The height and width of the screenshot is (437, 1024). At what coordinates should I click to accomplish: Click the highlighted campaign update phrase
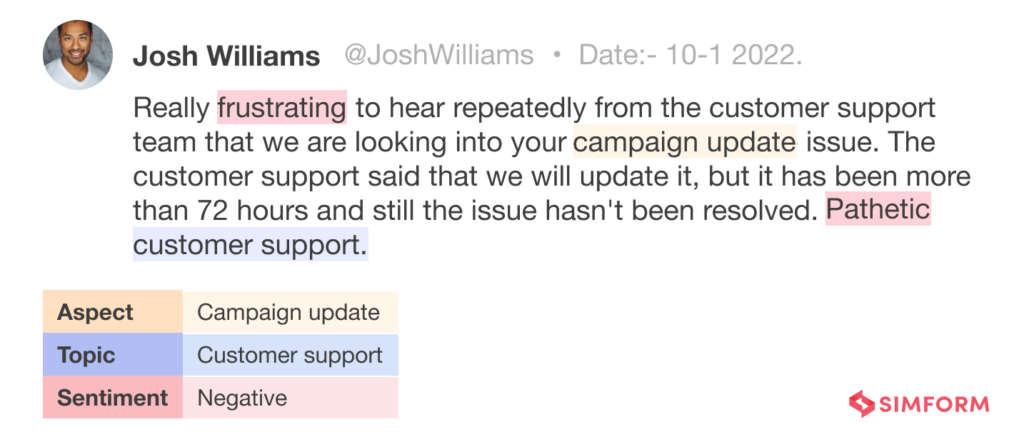tap(685, 142)
